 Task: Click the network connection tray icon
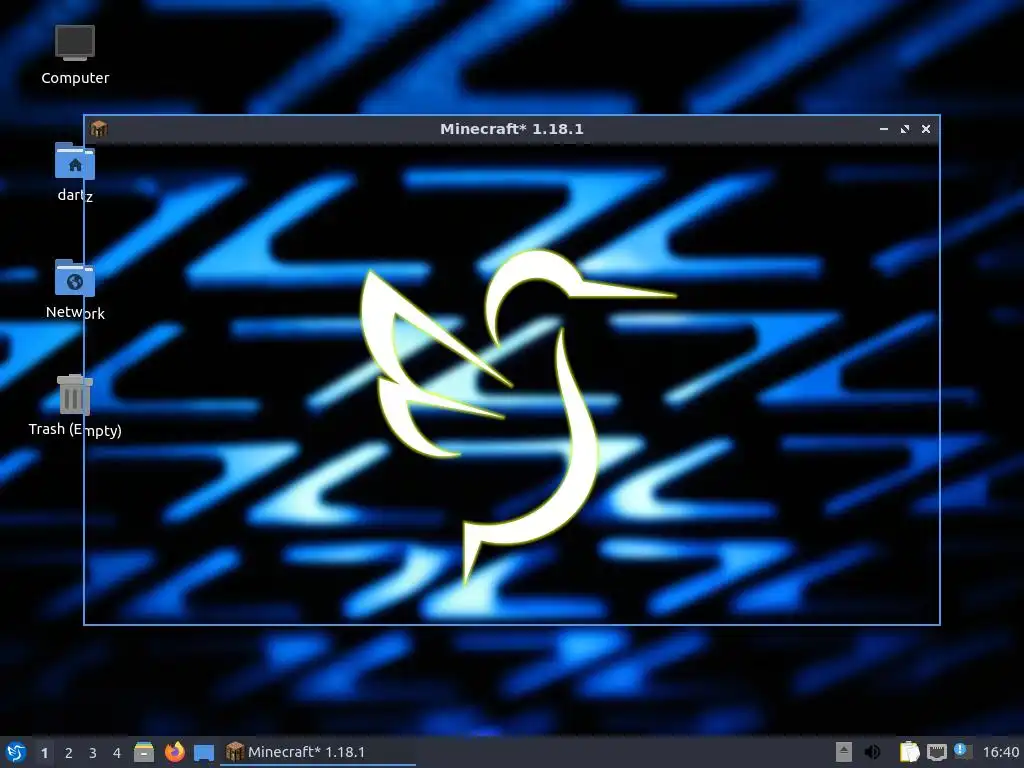pos(936,753)
